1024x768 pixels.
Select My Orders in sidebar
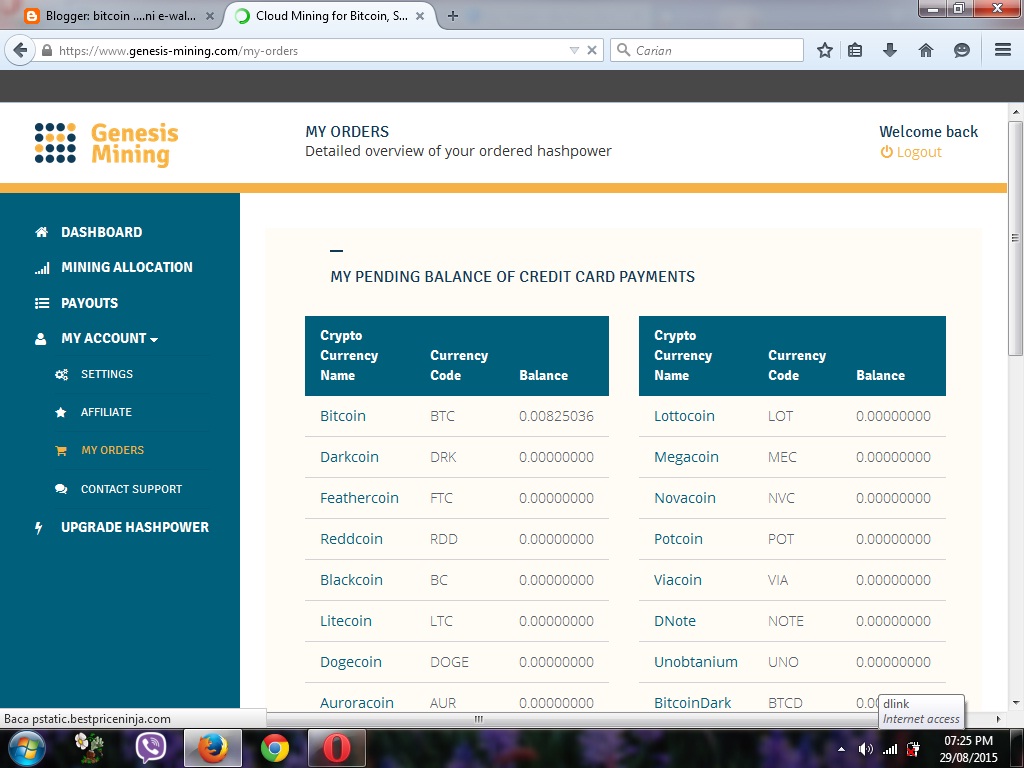tap(112, 450)
